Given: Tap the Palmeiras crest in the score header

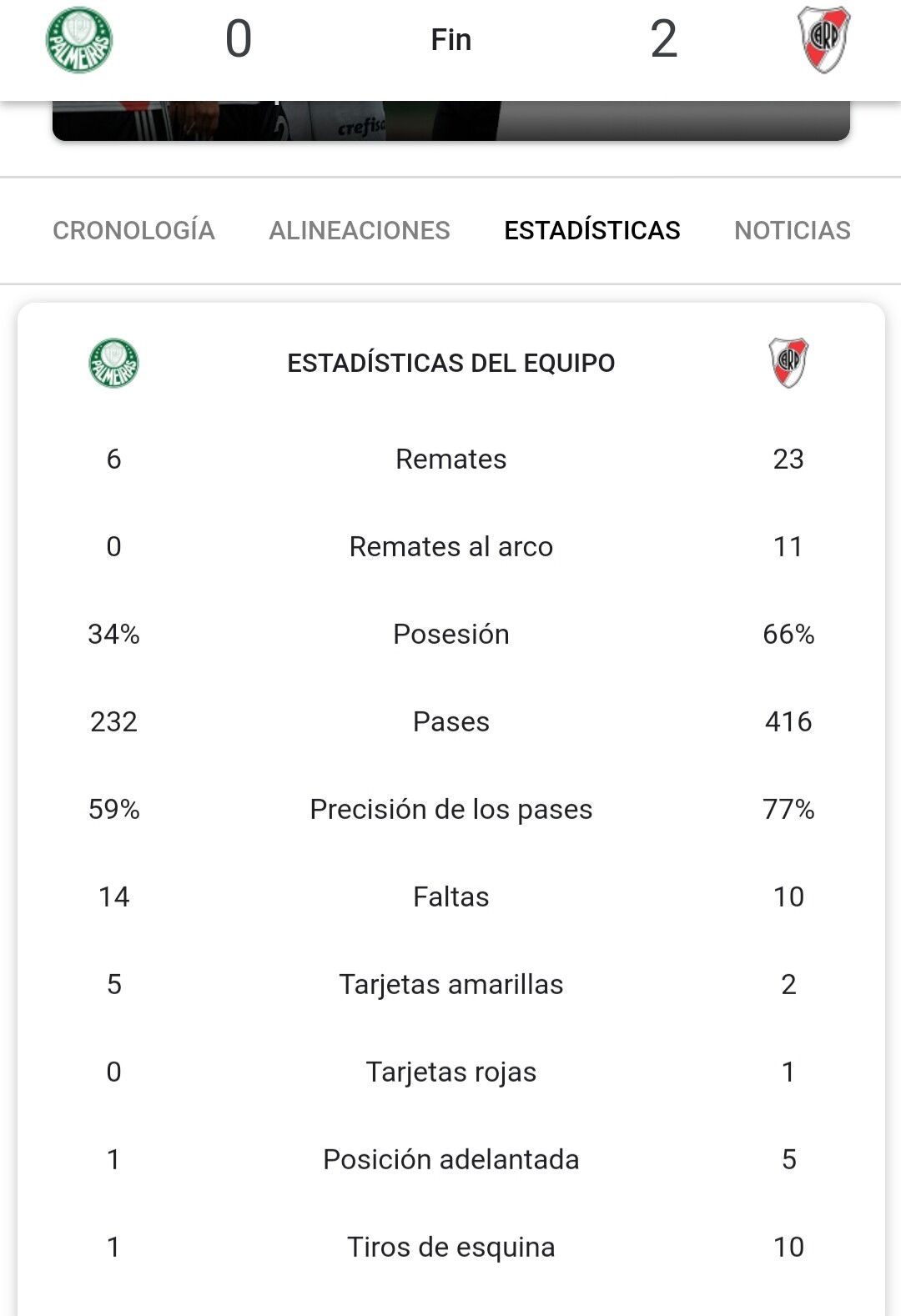Looking at the screenshot, I should tap(79, 39).
